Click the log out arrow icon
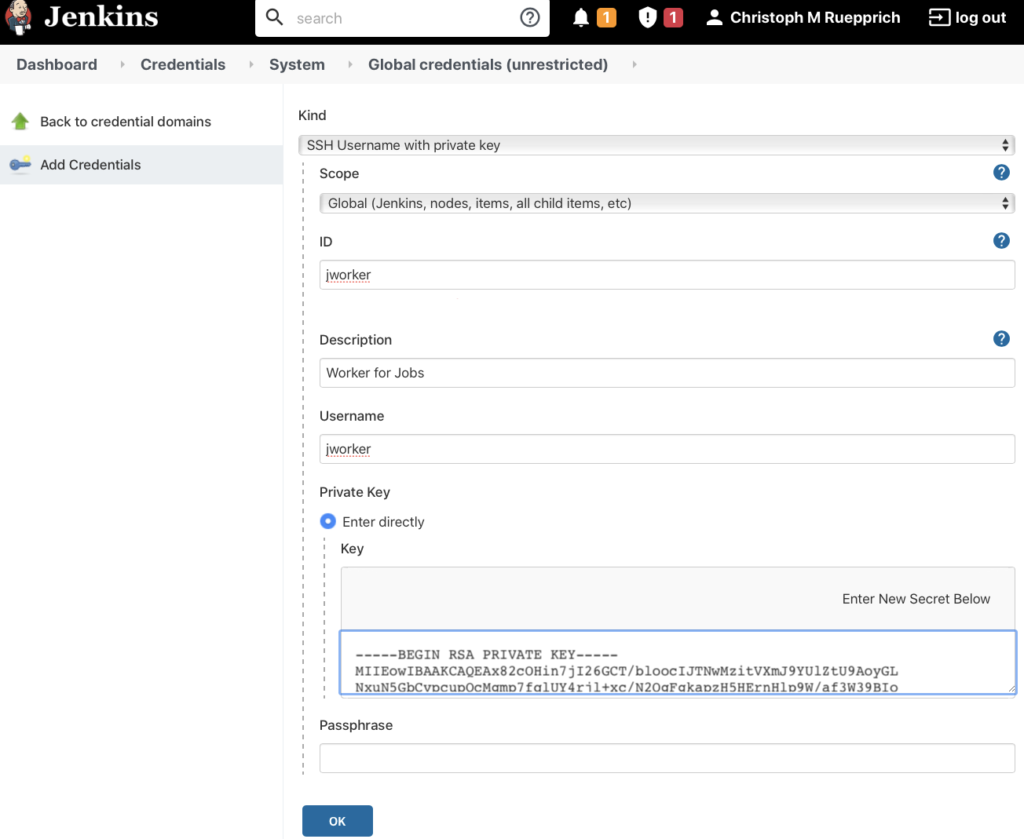This screenshot has height=839, width=1024. [939, 18]
